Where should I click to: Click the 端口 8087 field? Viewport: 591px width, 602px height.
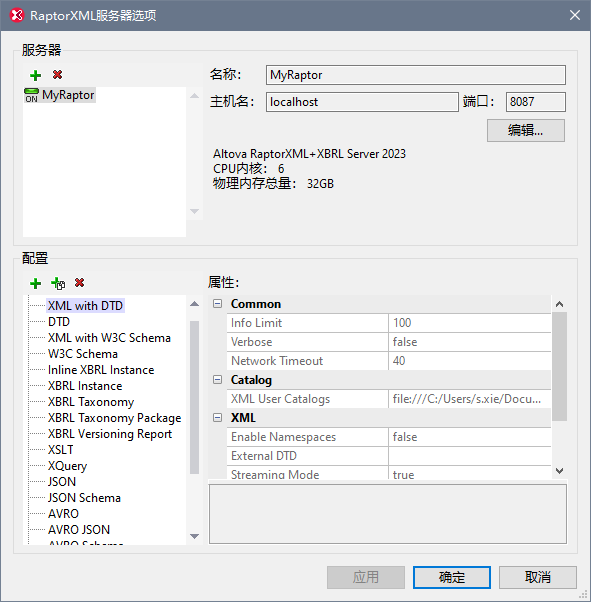(x=535, y=102)
